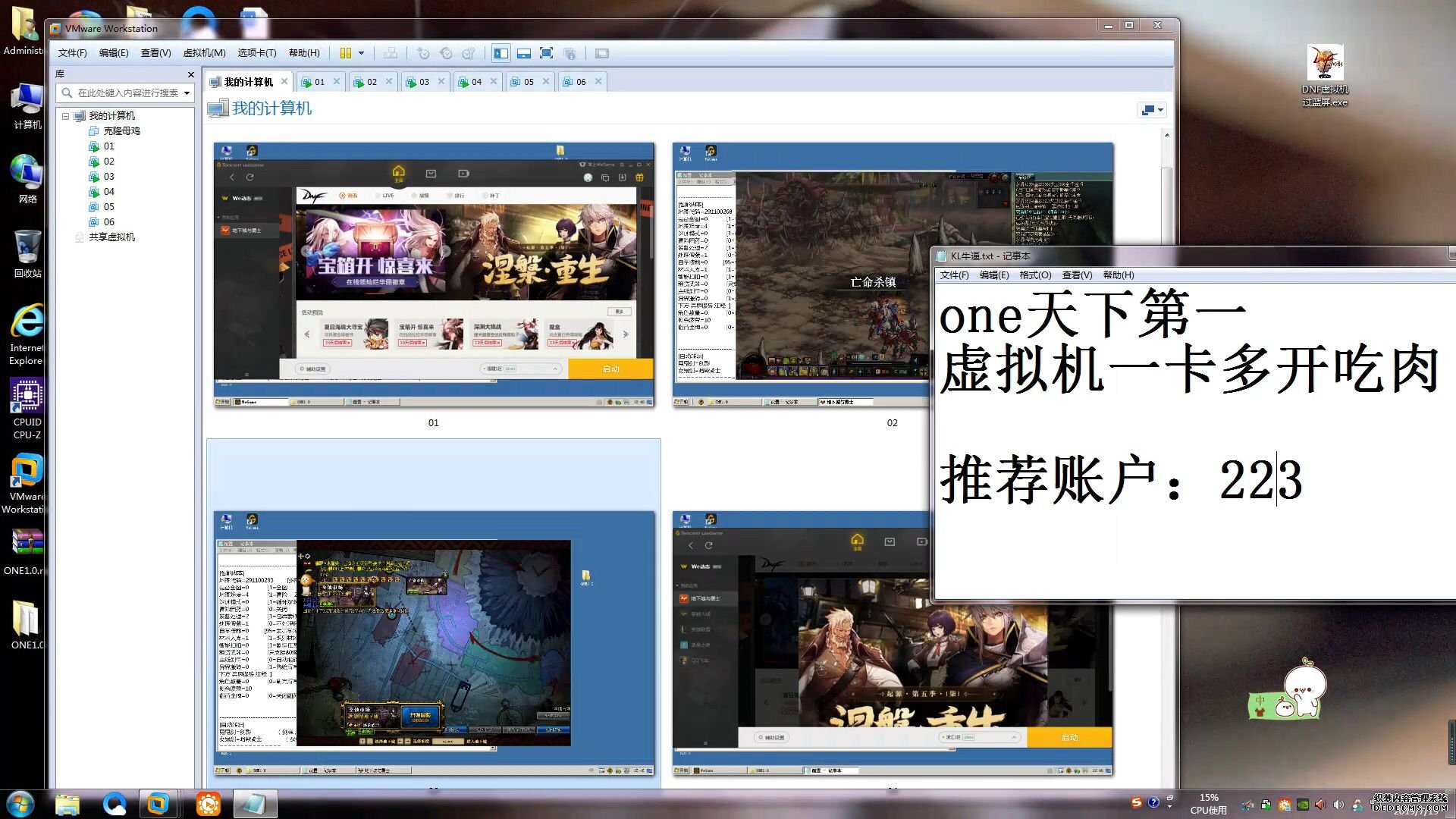This screenshot has width=1456, height=819.
Task: Enter full screen mode icon
Action: [546, 53]
